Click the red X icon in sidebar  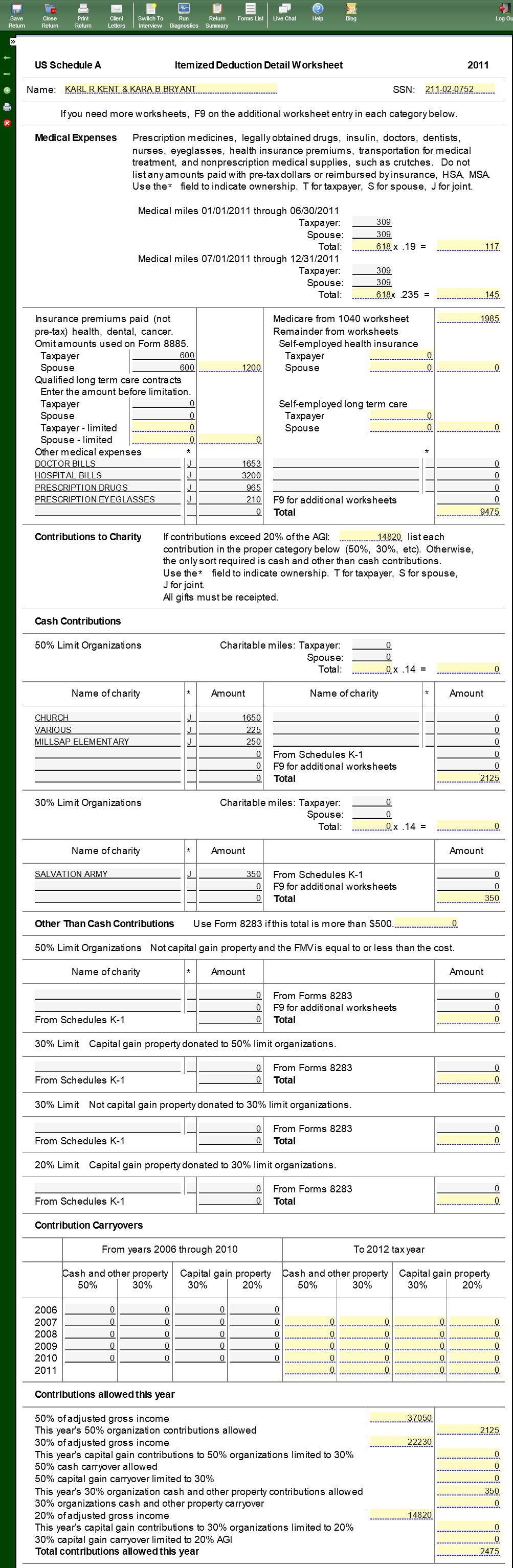point(7,123)
